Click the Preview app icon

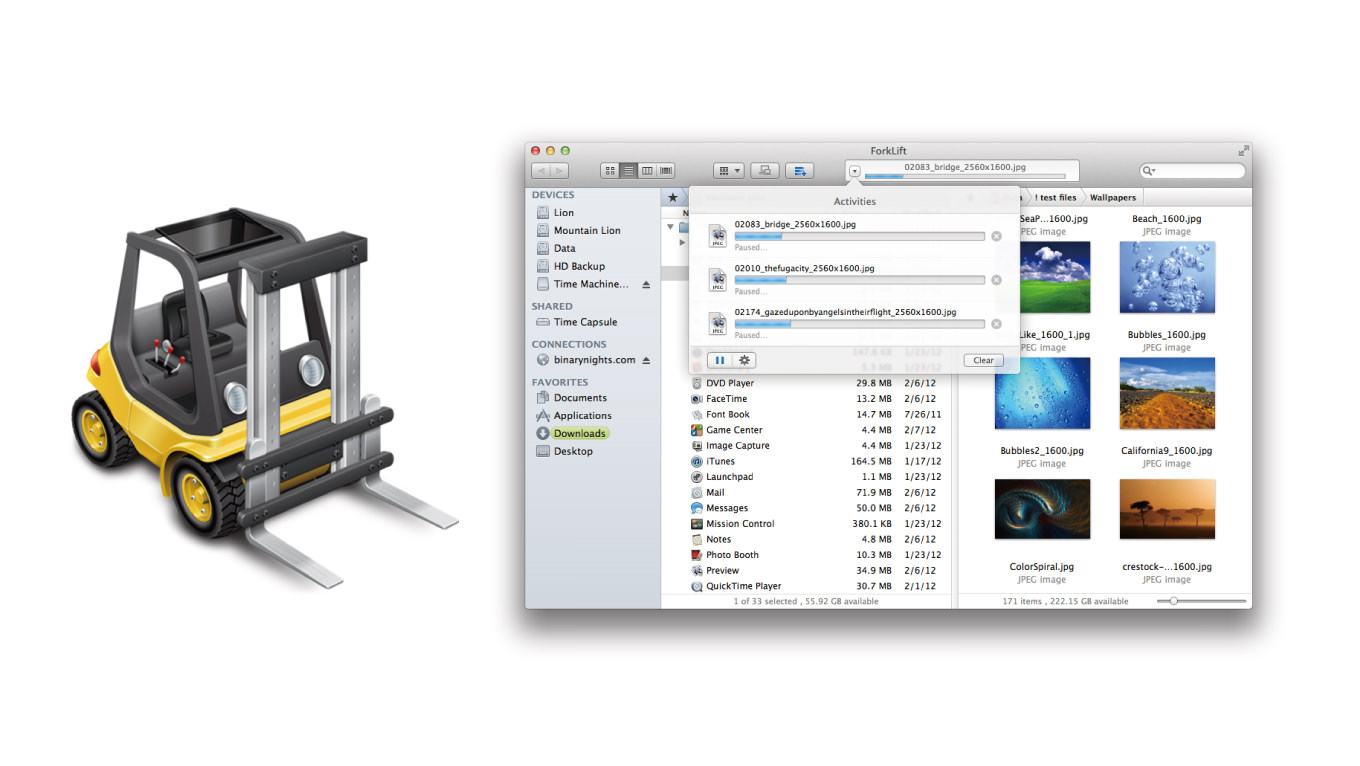point(697,571)
